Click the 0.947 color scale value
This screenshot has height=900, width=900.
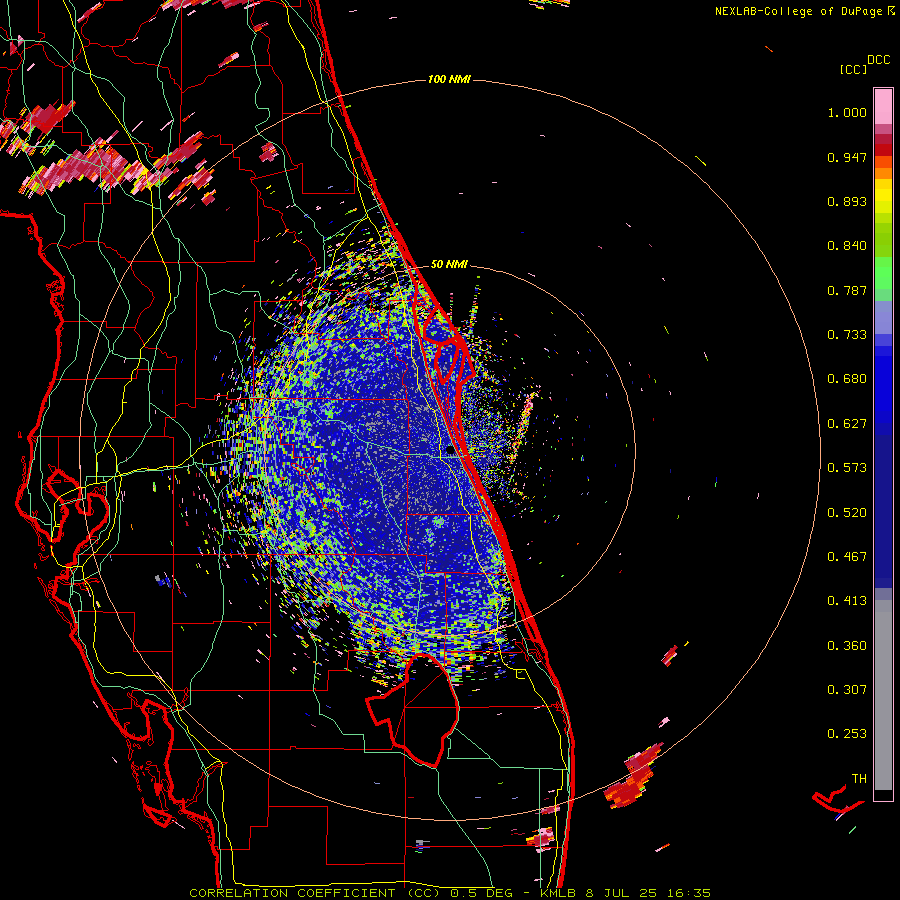coord(847,157)
